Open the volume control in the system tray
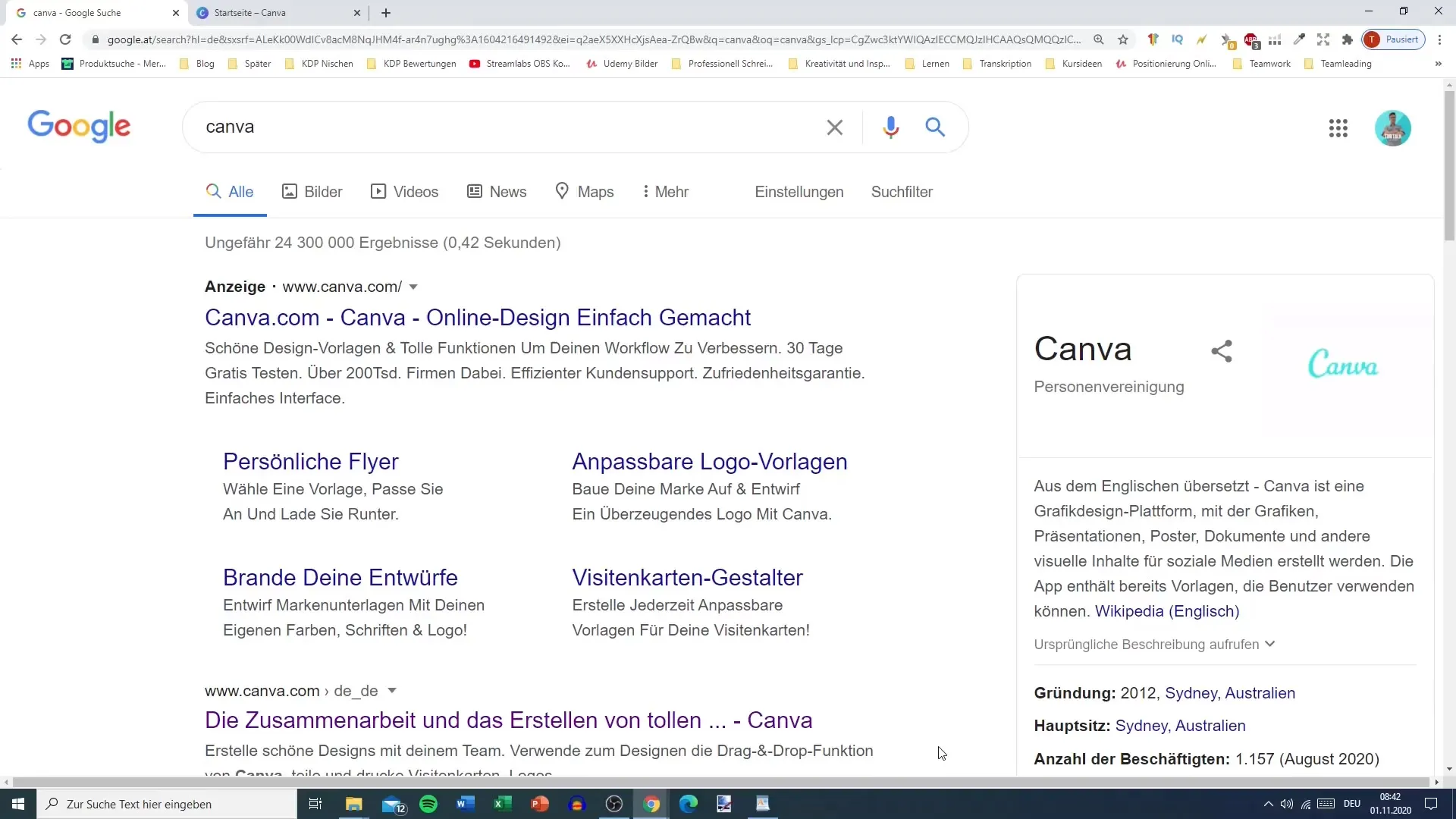This screenshot has height=819, width=1456. coord(1287,804)
